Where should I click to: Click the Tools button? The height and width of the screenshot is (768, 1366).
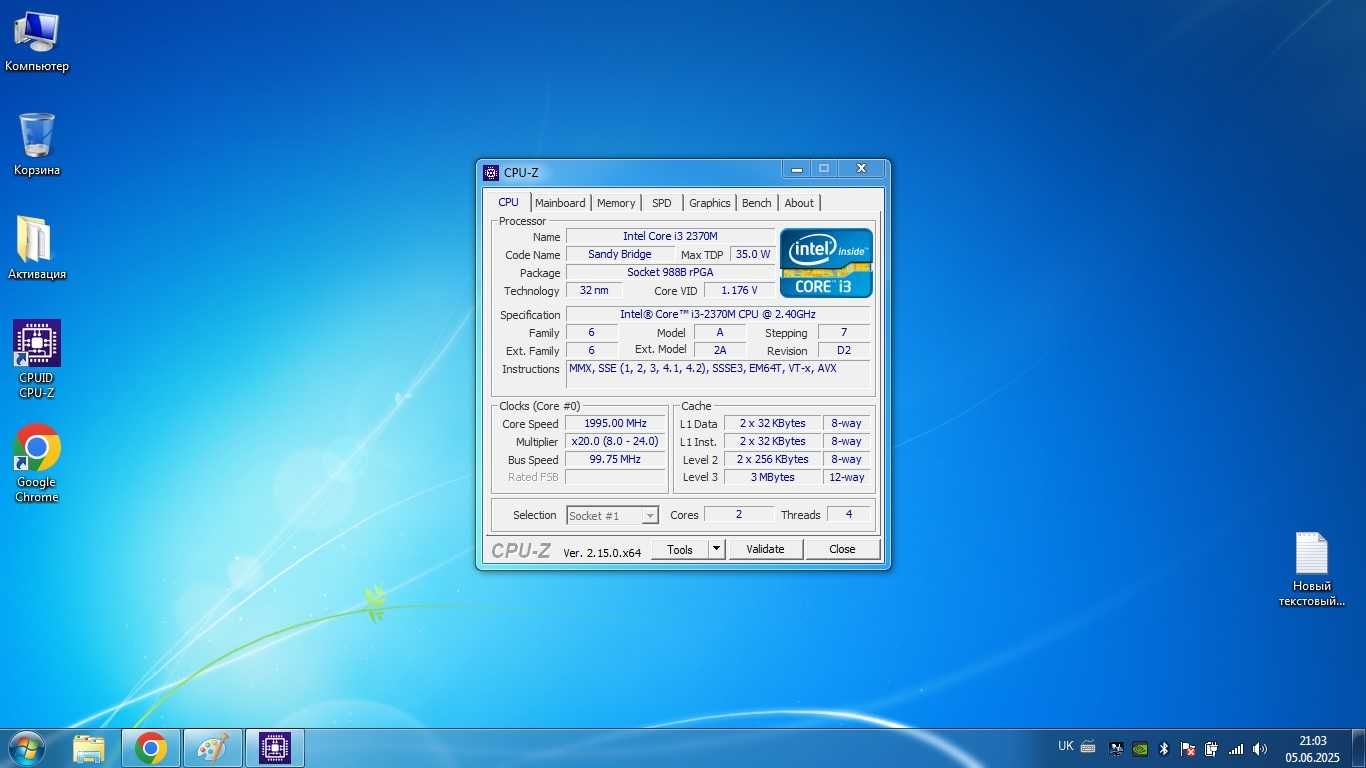[x=680, y=549]
